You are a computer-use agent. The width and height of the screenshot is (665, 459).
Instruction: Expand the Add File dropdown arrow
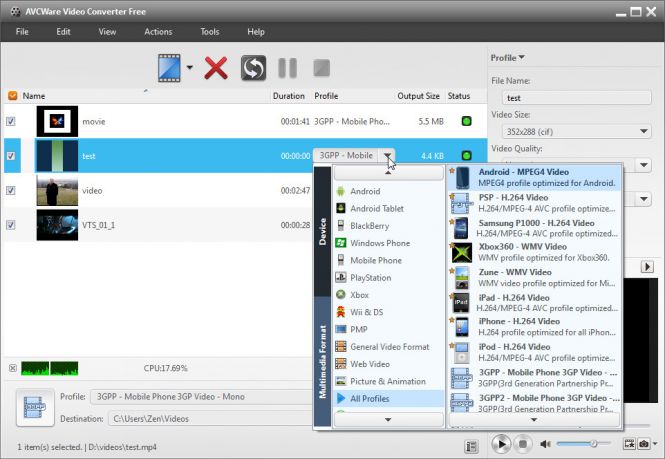(190, 69)
